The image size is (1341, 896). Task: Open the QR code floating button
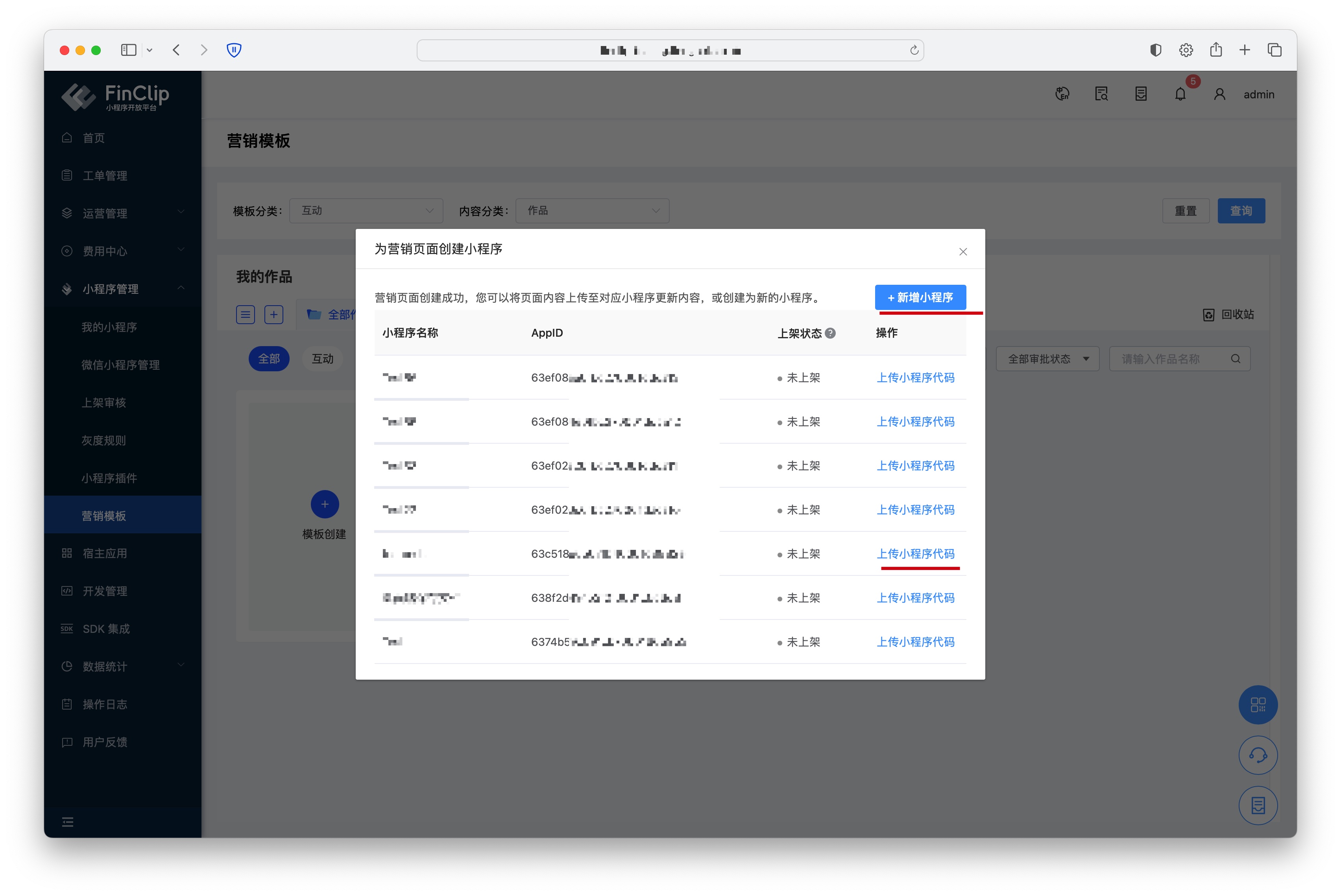[x=1258, y=704]
